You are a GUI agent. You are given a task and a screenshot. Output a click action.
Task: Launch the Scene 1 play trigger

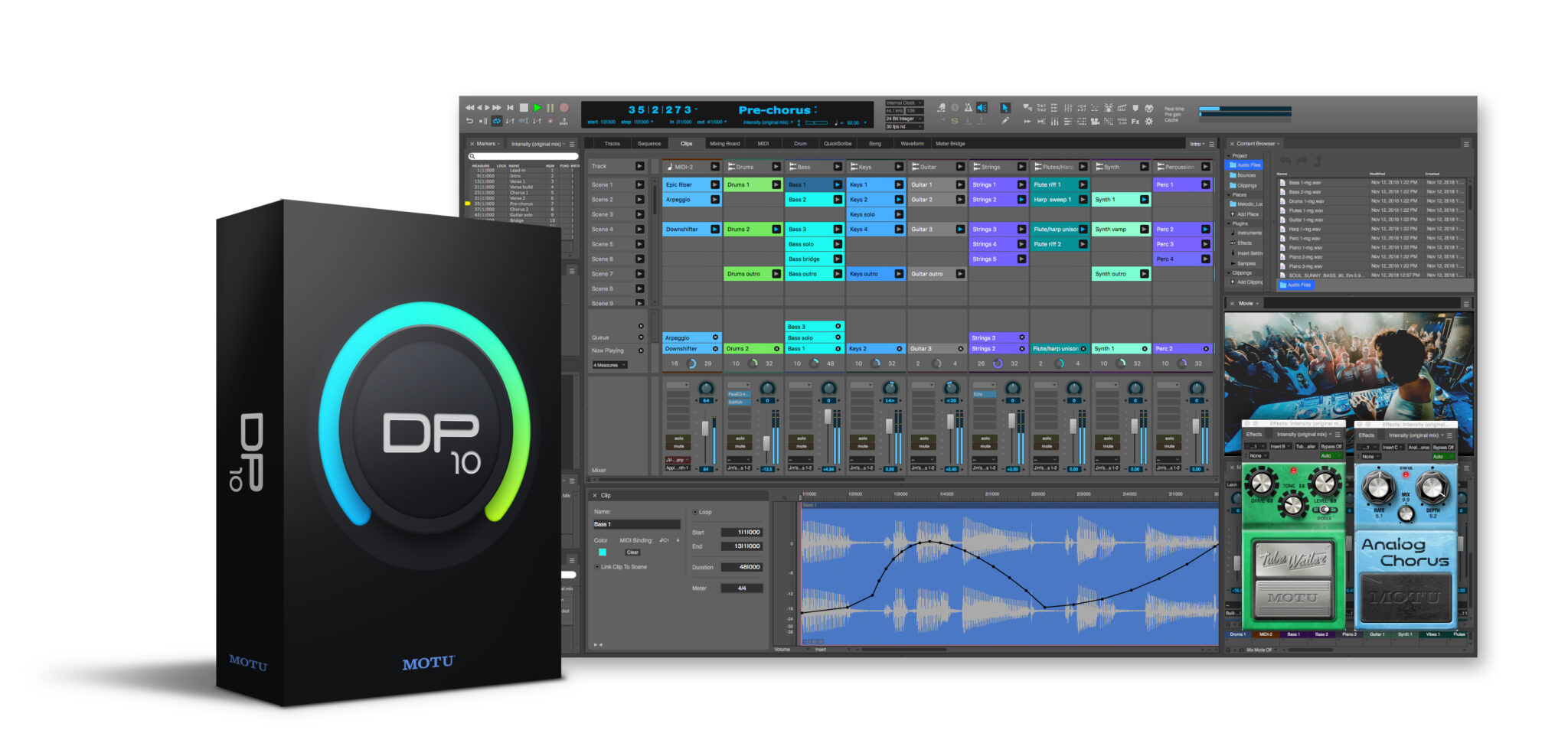point(639,184)
